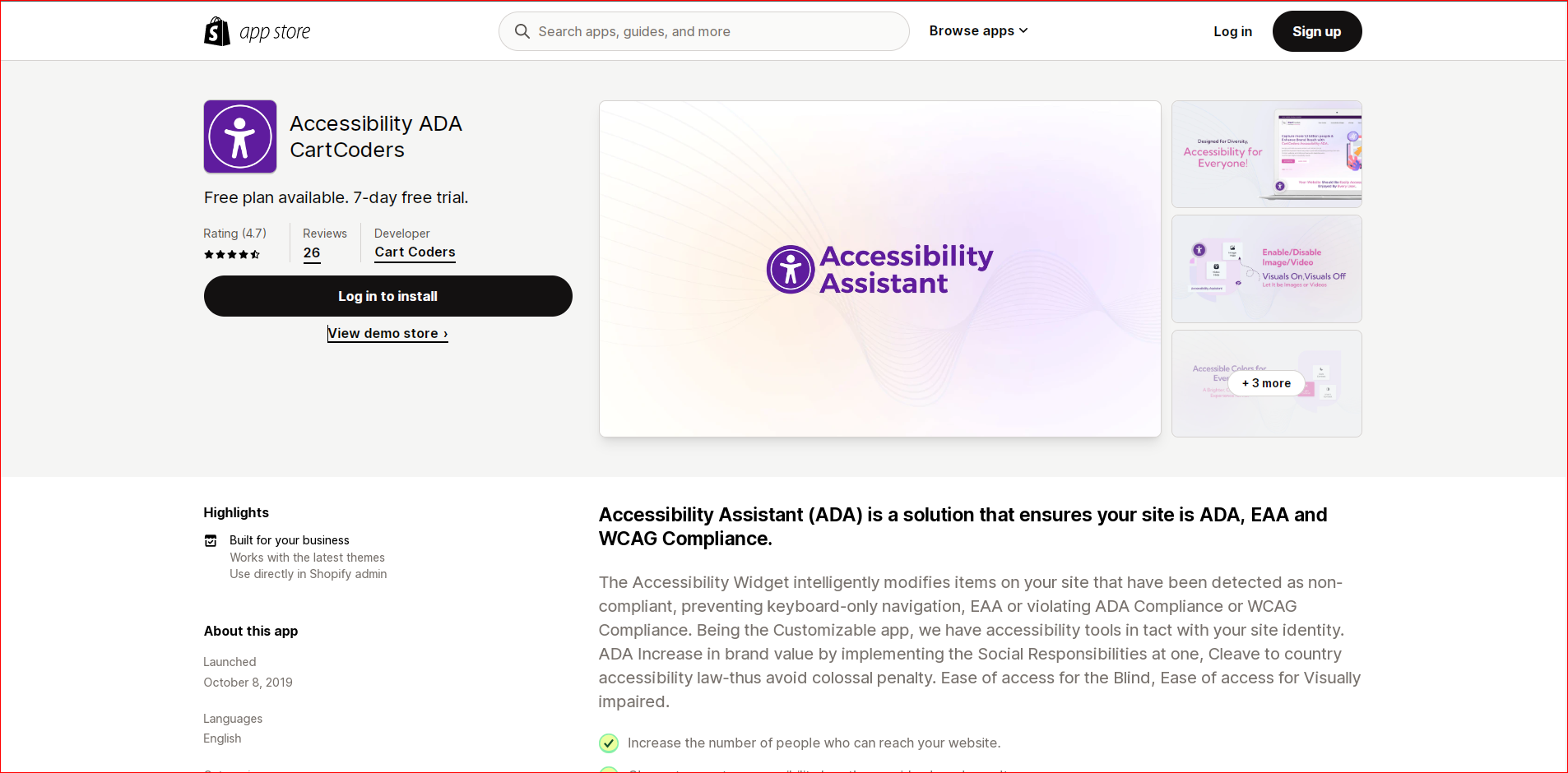Collapse the Browse apps chevron
The image size is (1568, 773).
pyautogui.click(x=1023, y=30)
